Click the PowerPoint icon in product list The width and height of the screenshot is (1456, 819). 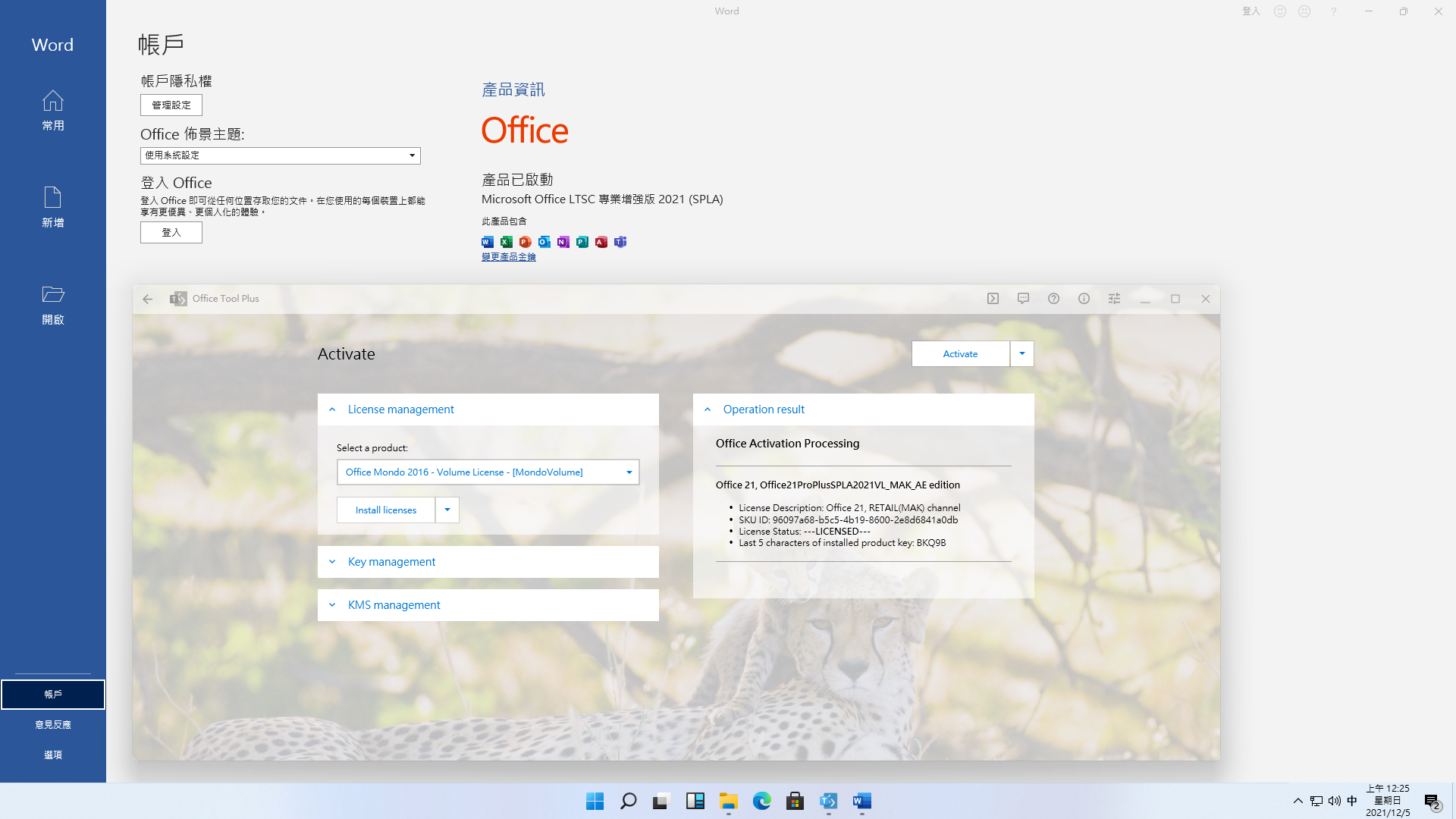point(526,242)
